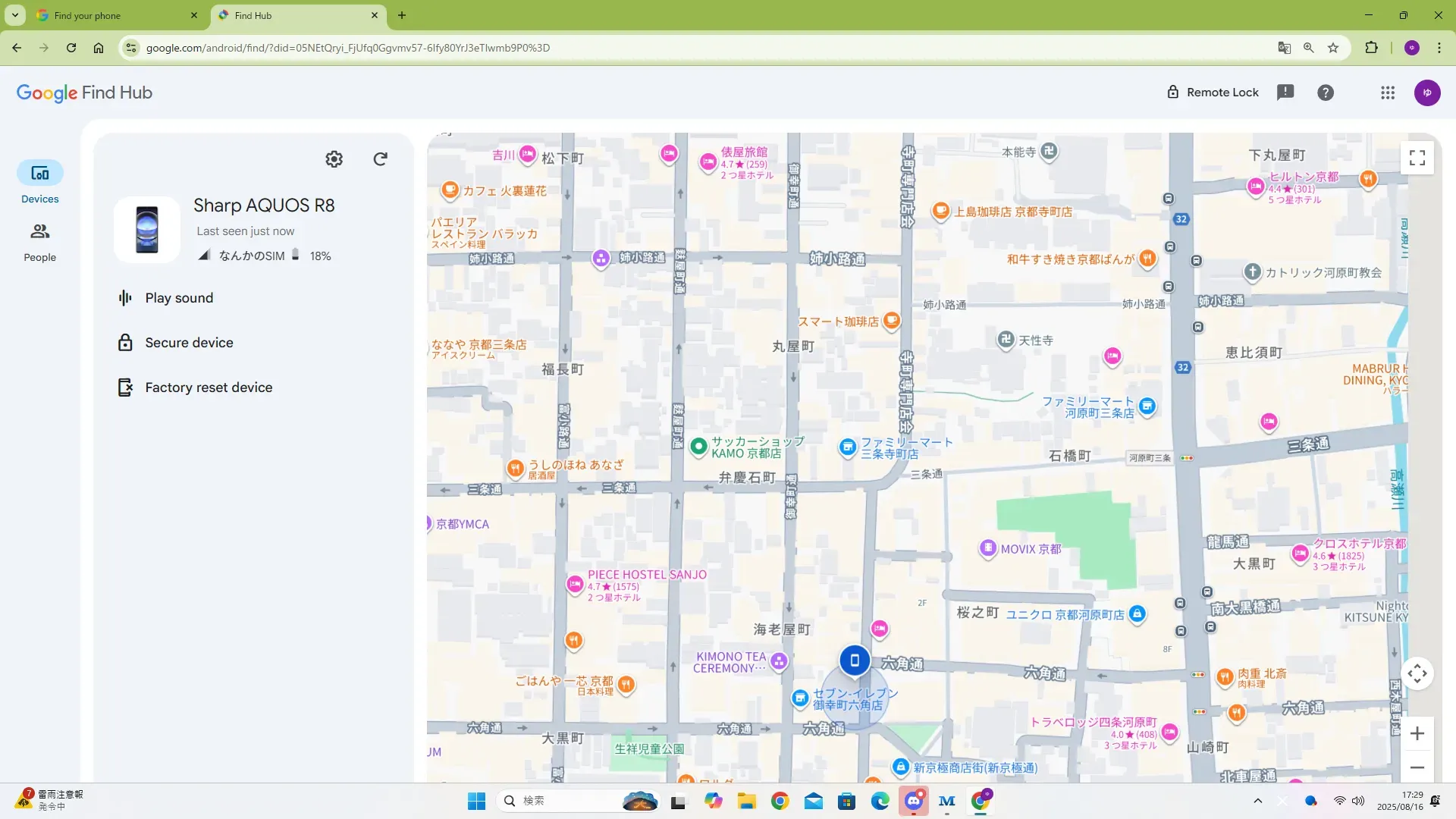Click blue phone location marker
Viewport: 1456px width, 819px height.
(854, 661)
